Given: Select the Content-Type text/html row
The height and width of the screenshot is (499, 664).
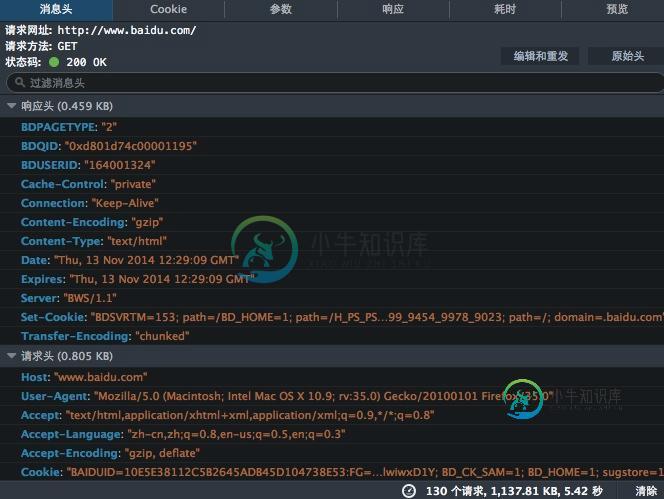Looking at the screenshot, I should point(332,241).
